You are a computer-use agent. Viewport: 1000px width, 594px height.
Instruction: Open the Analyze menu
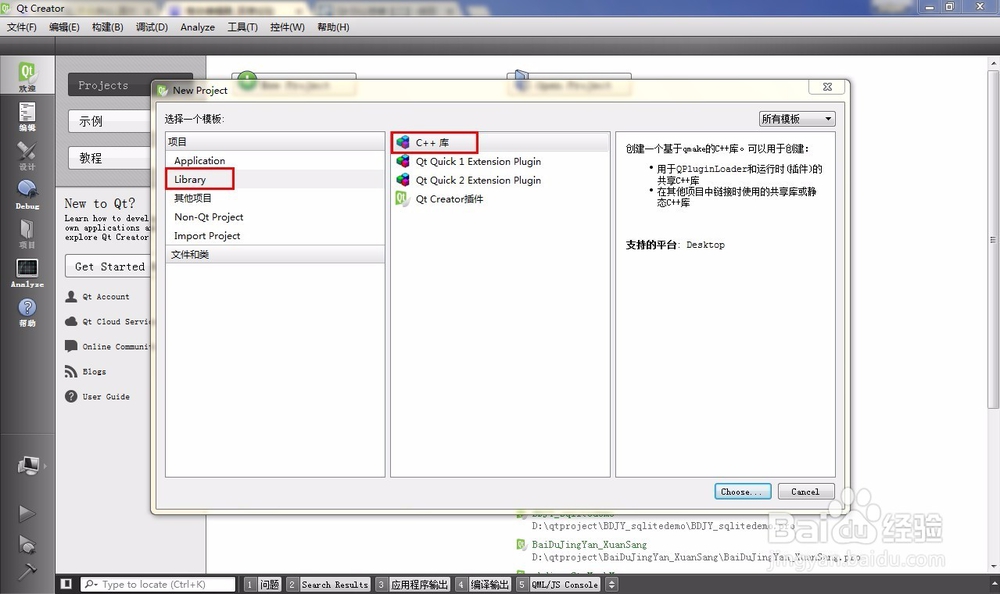pos(198,27)
